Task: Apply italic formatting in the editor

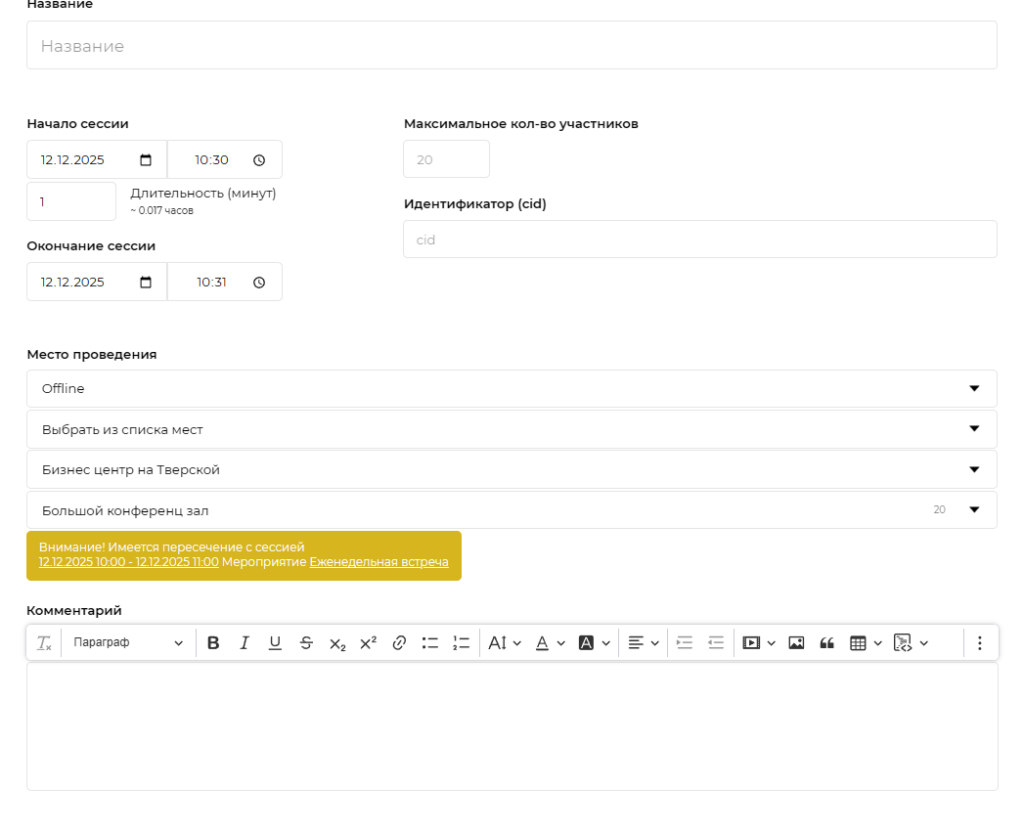Action: click(244, 643)
